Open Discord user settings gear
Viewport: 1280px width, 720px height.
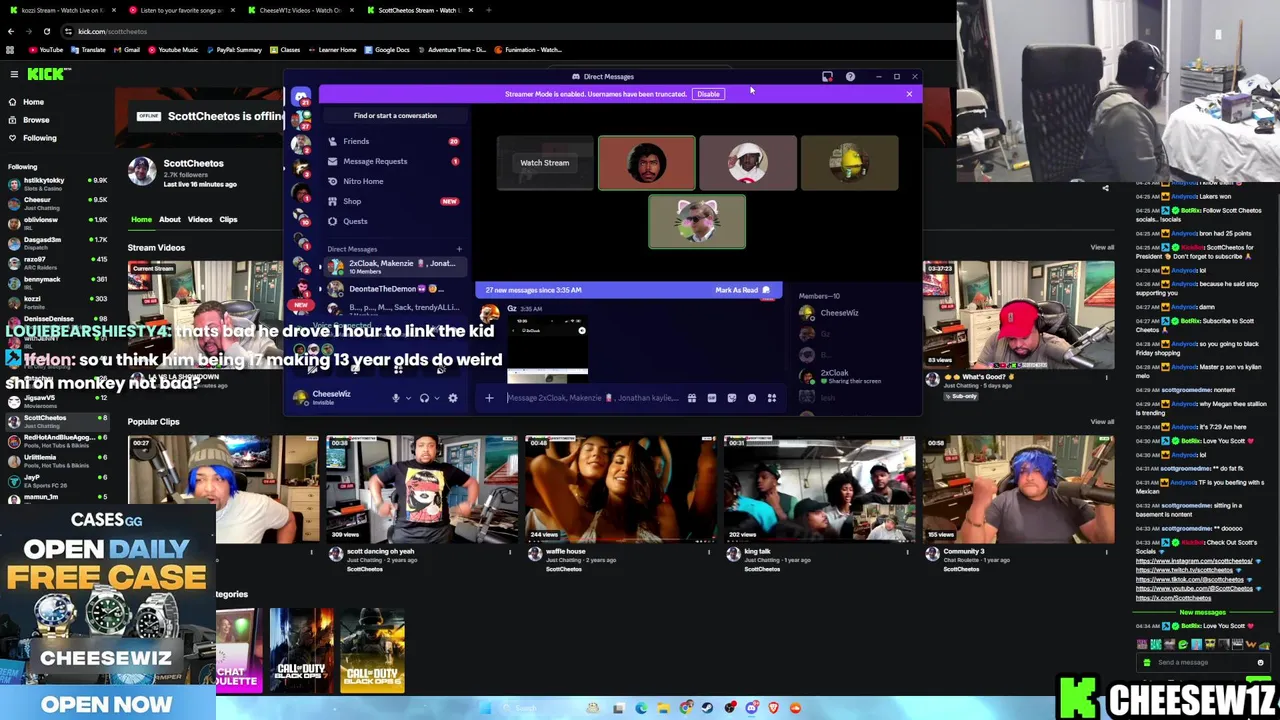coord(453,398)
